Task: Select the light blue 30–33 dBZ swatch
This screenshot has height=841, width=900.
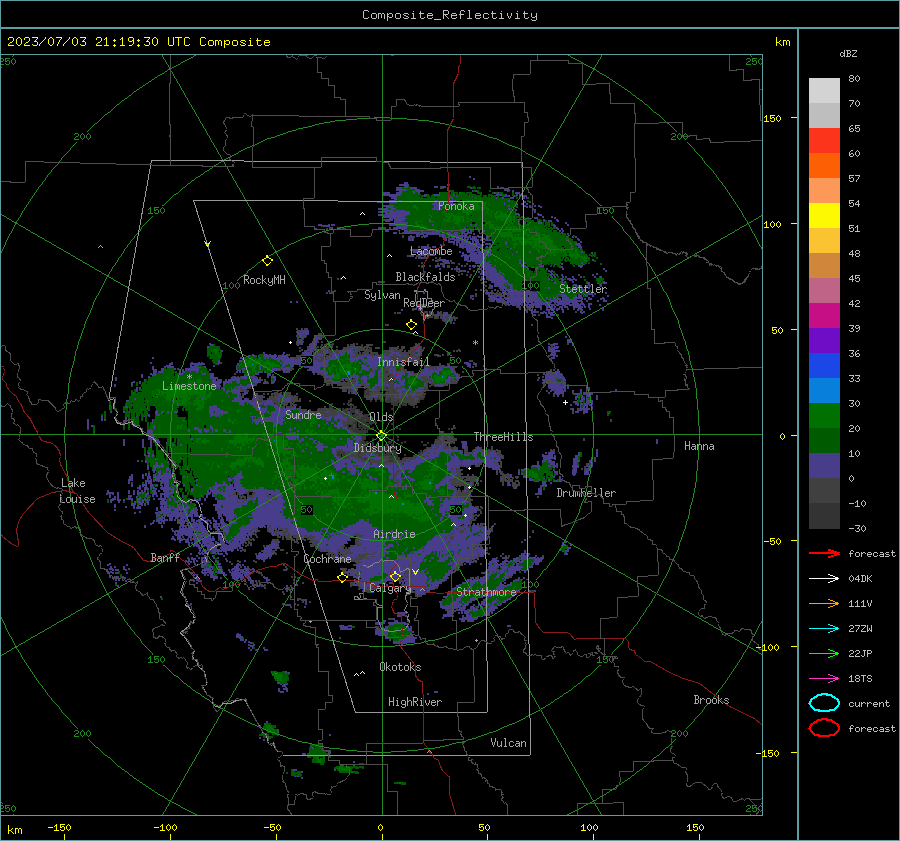Action: pos(824,390)
